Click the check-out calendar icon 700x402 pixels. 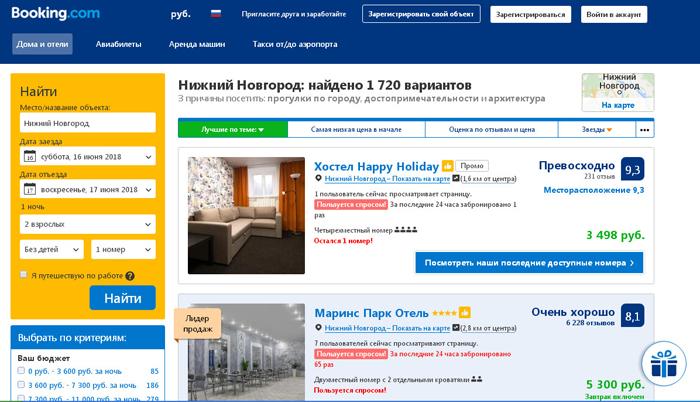(x=29, y=190)
